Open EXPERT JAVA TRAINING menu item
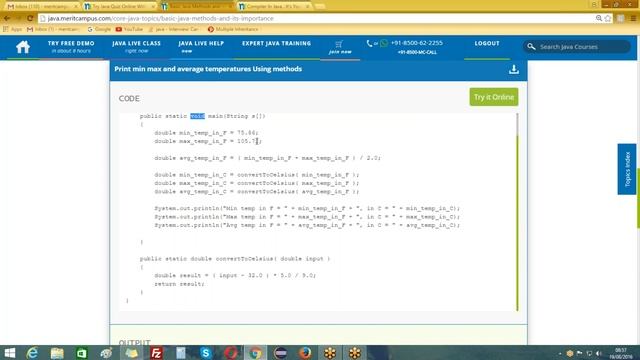This screenshot has width=640, height=360. tap(276, 43)
